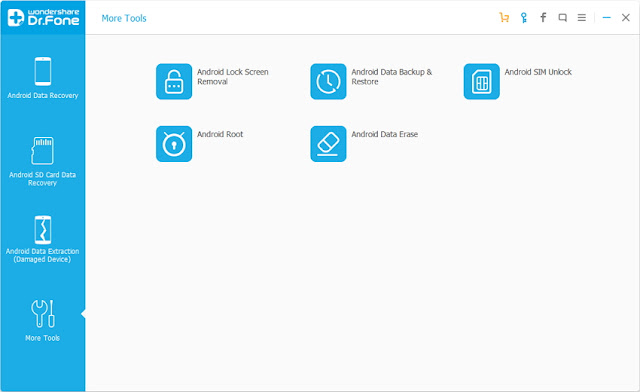Launch the Android Root icon
This screenshot has height=392, width=640.
(174, 144)
